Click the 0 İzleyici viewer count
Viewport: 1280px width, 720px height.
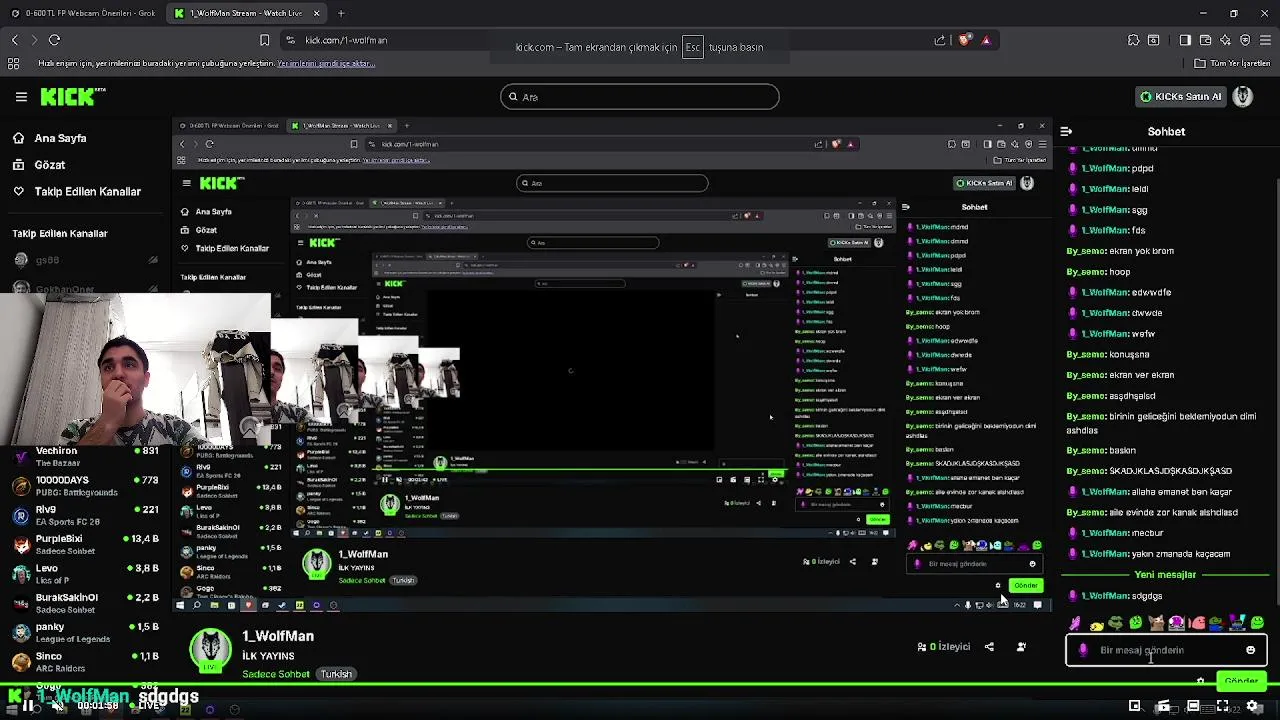(x=944, y=647)
